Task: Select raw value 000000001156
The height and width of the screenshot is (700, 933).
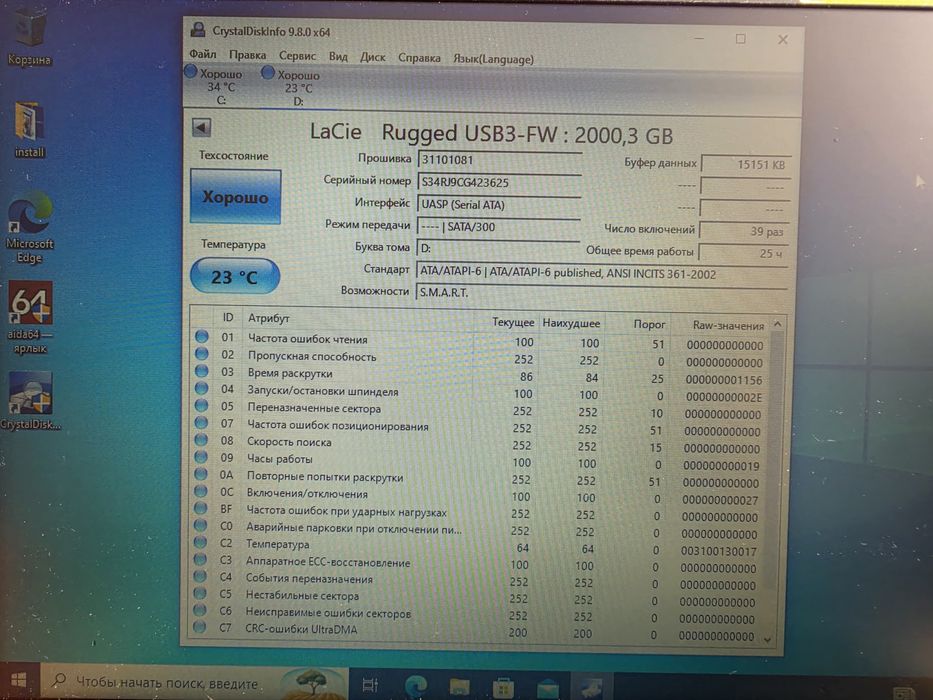Action: [724, 380]
